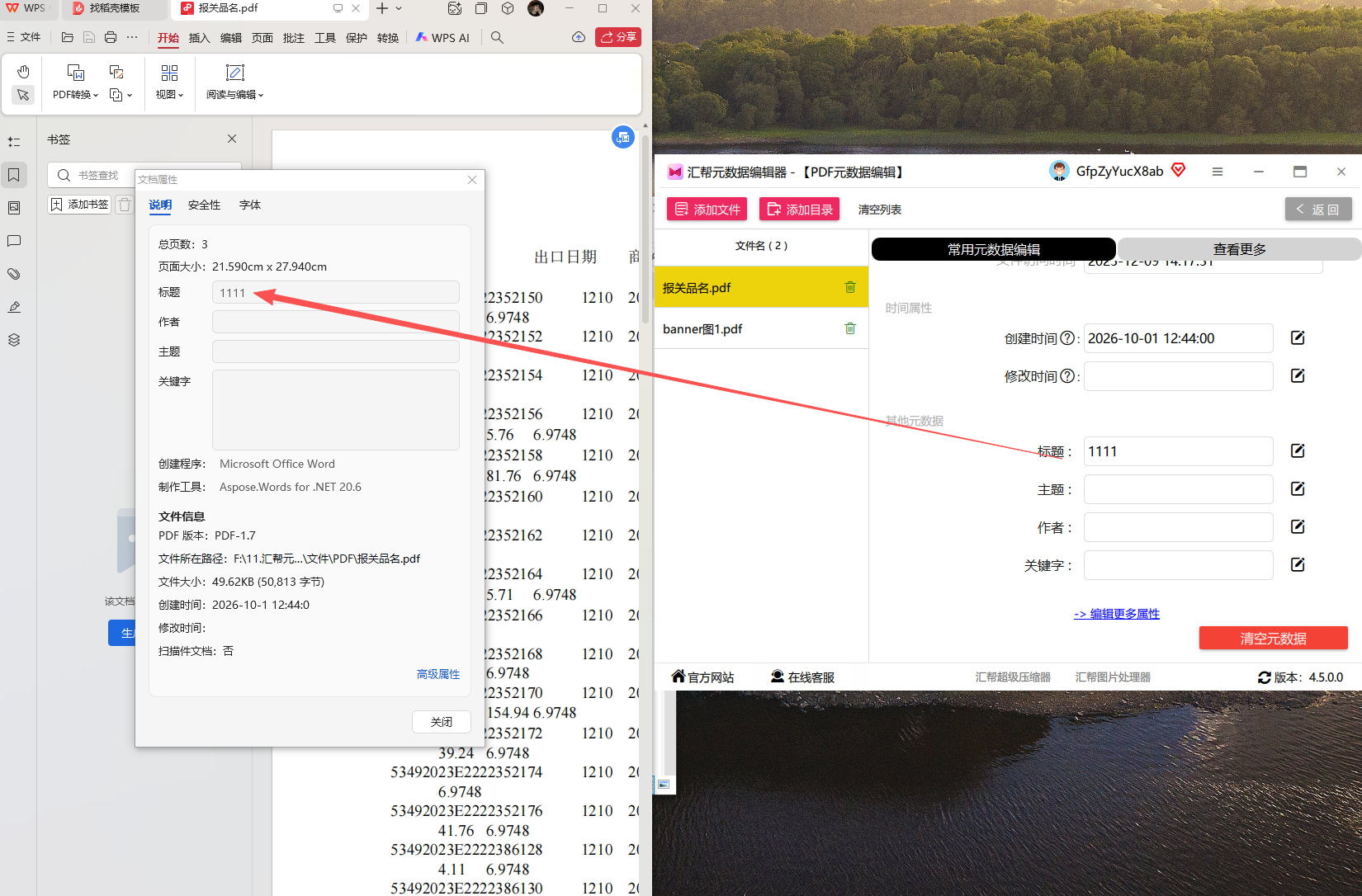The height and width of the screenshot is (896, 1362).
Task: Click the cloud upload icon in WPS
Action: 579,37
